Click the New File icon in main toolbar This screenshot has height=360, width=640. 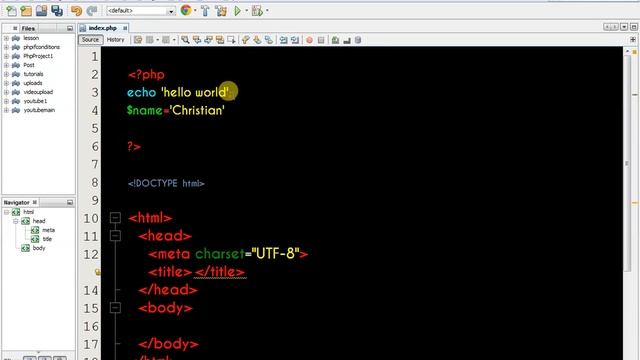point(11,11)
